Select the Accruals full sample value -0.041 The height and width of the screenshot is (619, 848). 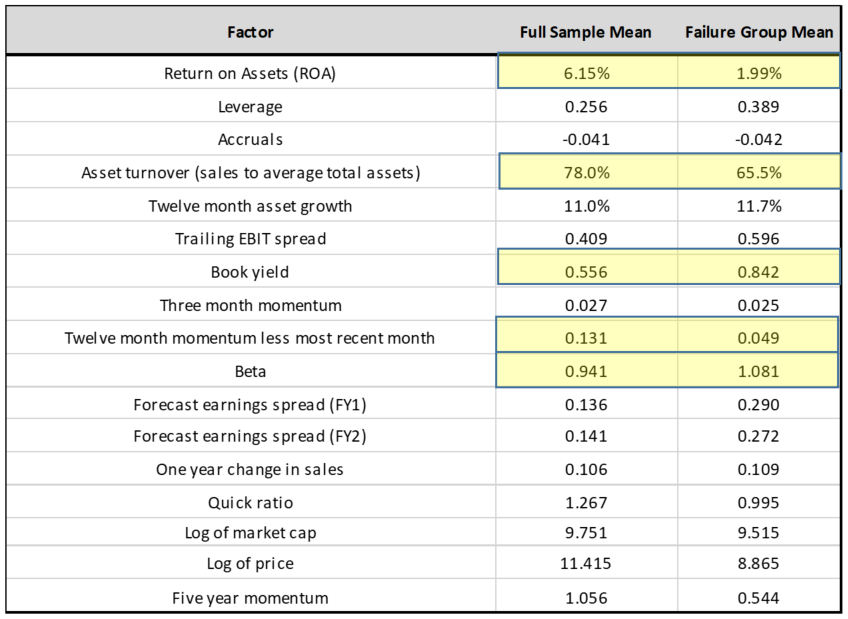click(x=586, y=140)
